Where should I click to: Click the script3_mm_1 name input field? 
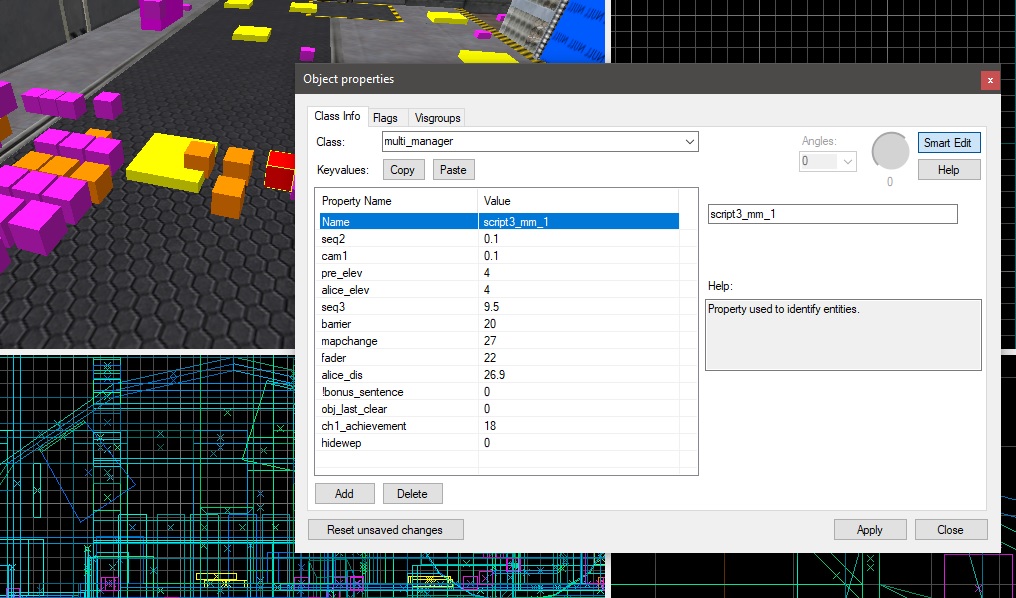tap(831, 214)
